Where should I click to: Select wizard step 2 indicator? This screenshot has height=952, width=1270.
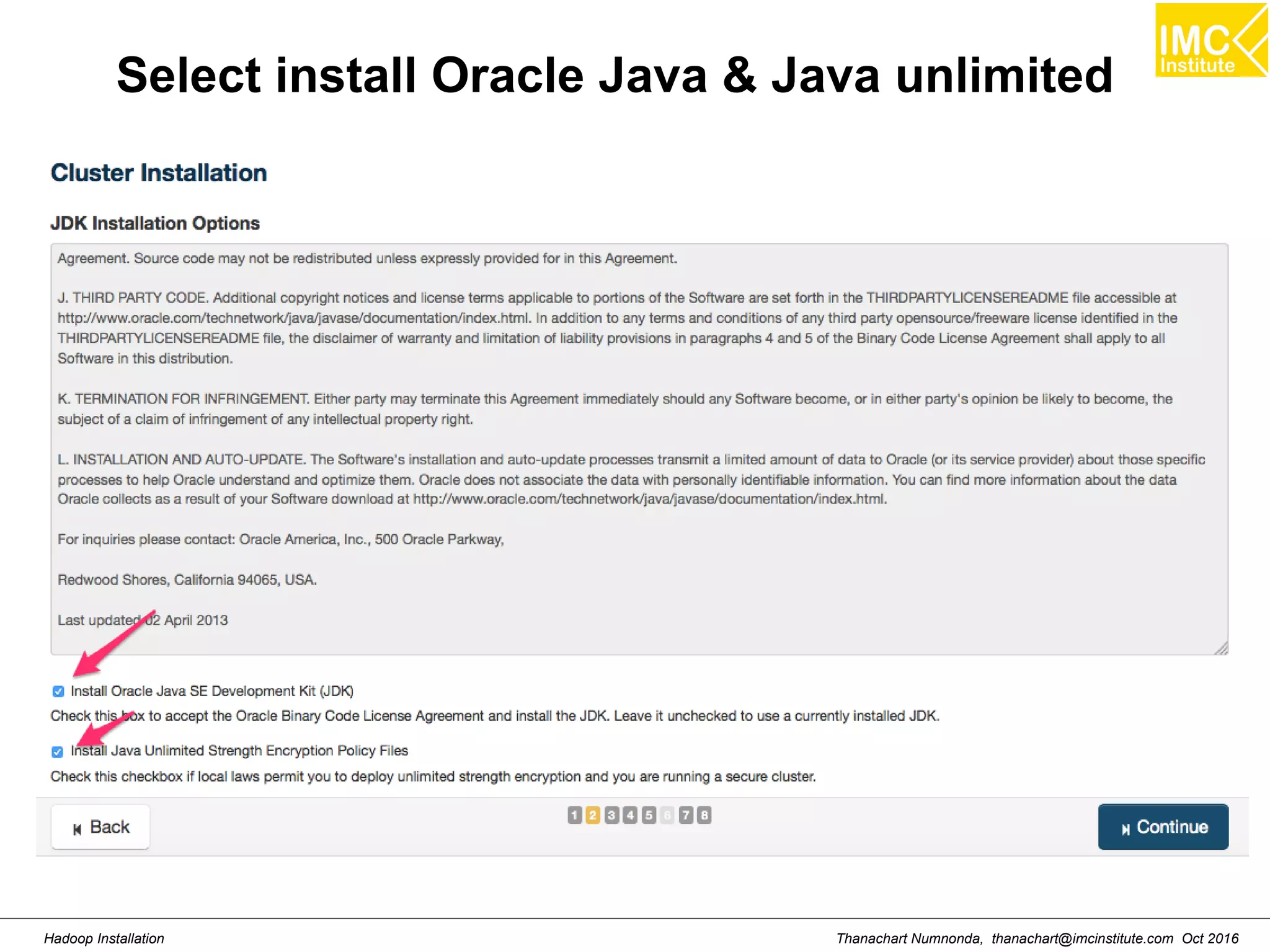coord(593,815)
